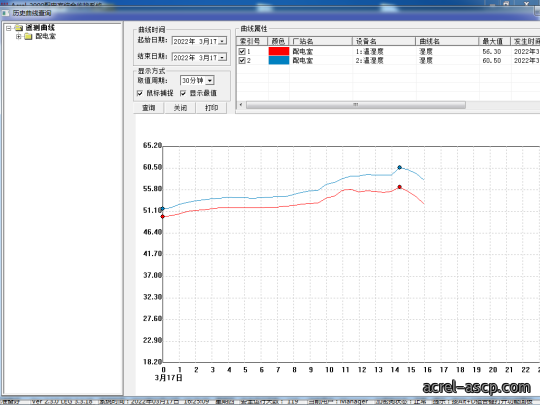Uncheck curve index 1 checkbox
This screenshot has height=406, width=541.
click(242, 51)
